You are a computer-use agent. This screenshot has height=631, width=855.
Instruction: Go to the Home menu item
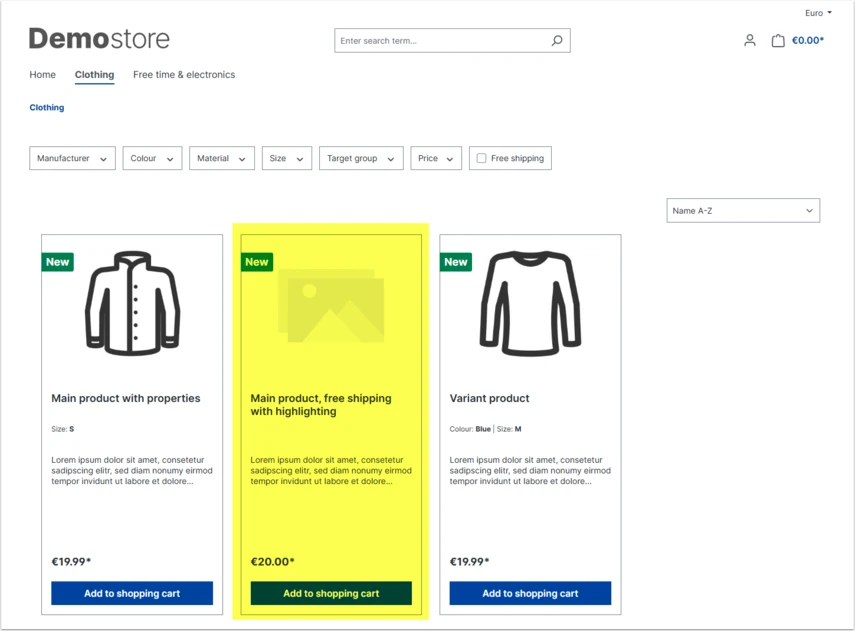coord(43,75)
